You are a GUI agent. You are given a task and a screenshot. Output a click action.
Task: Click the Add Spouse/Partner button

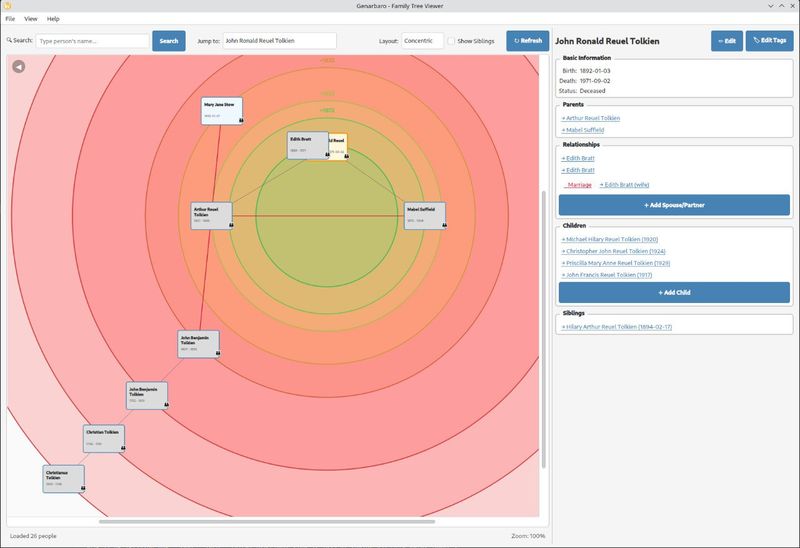click(x=674, y=204)
